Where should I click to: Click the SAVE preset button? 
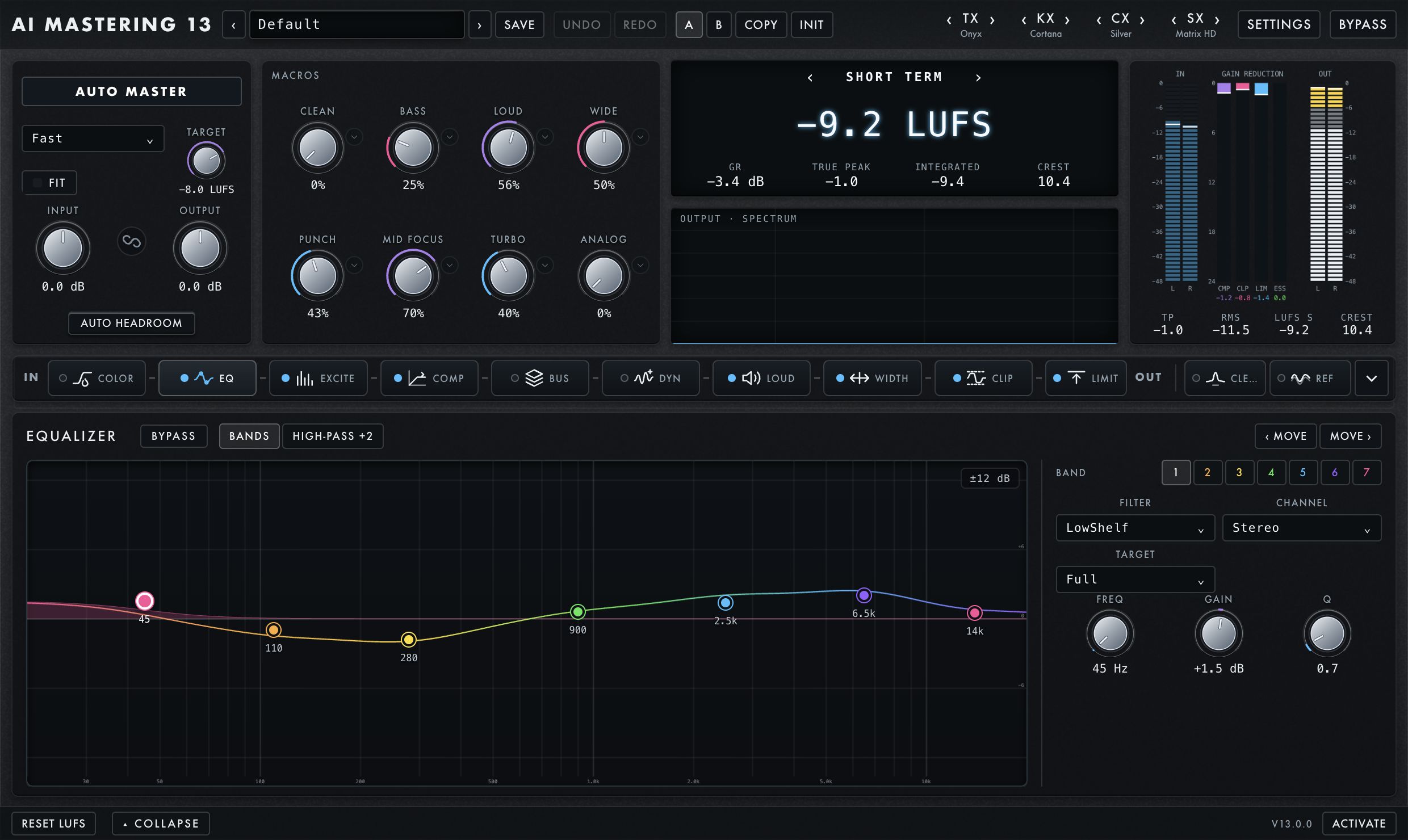pos(519,24)
